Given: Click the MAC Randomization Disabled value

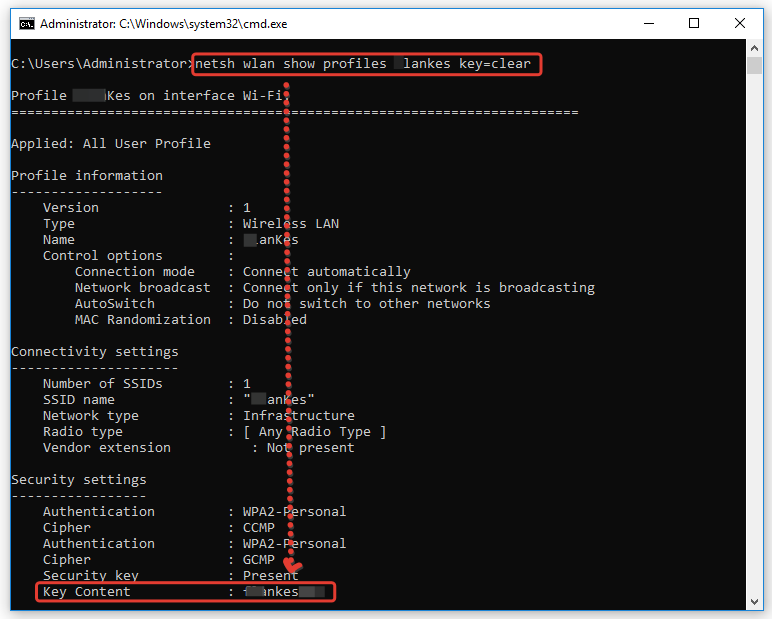Looking at the screenshot, I should 274,320.
